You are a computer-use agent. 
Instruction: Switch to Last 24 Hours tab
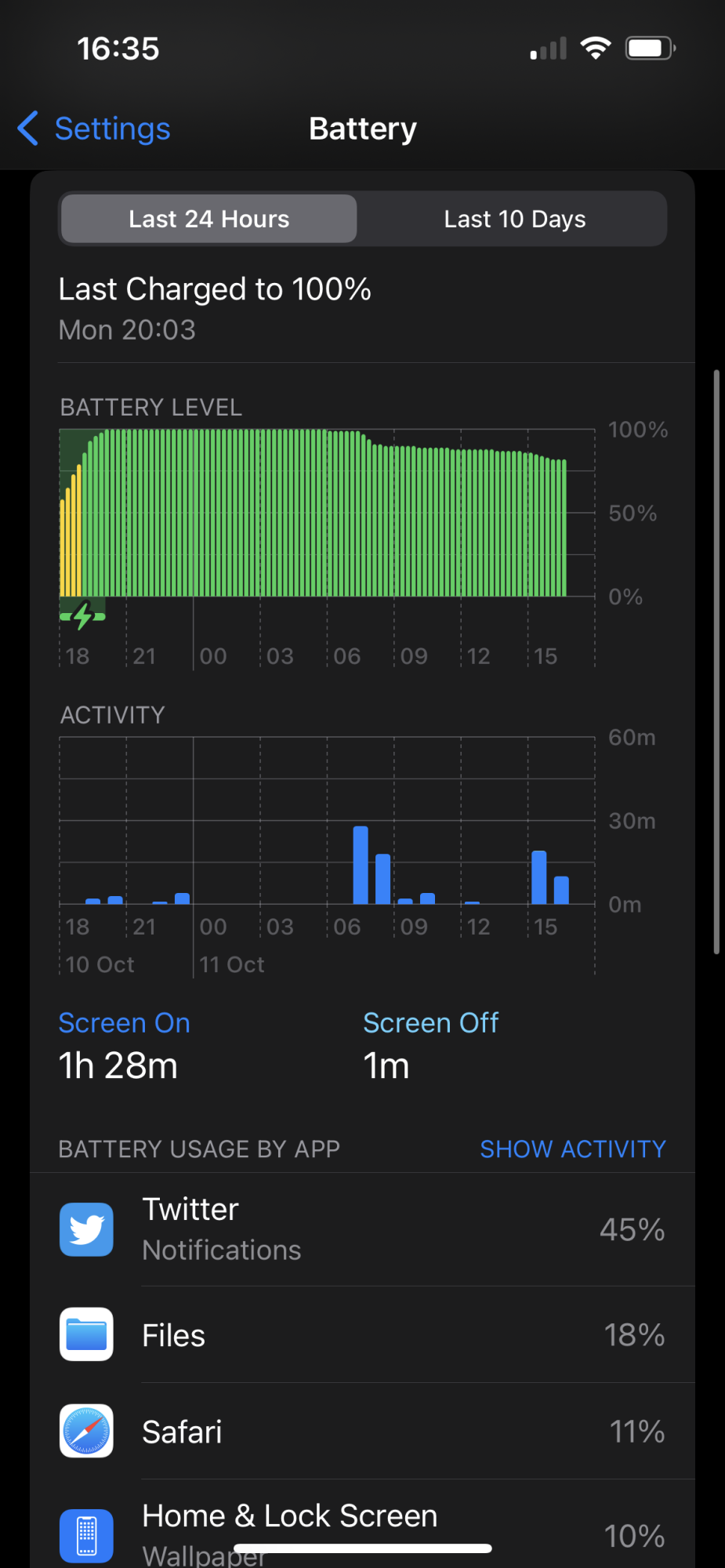209,219
